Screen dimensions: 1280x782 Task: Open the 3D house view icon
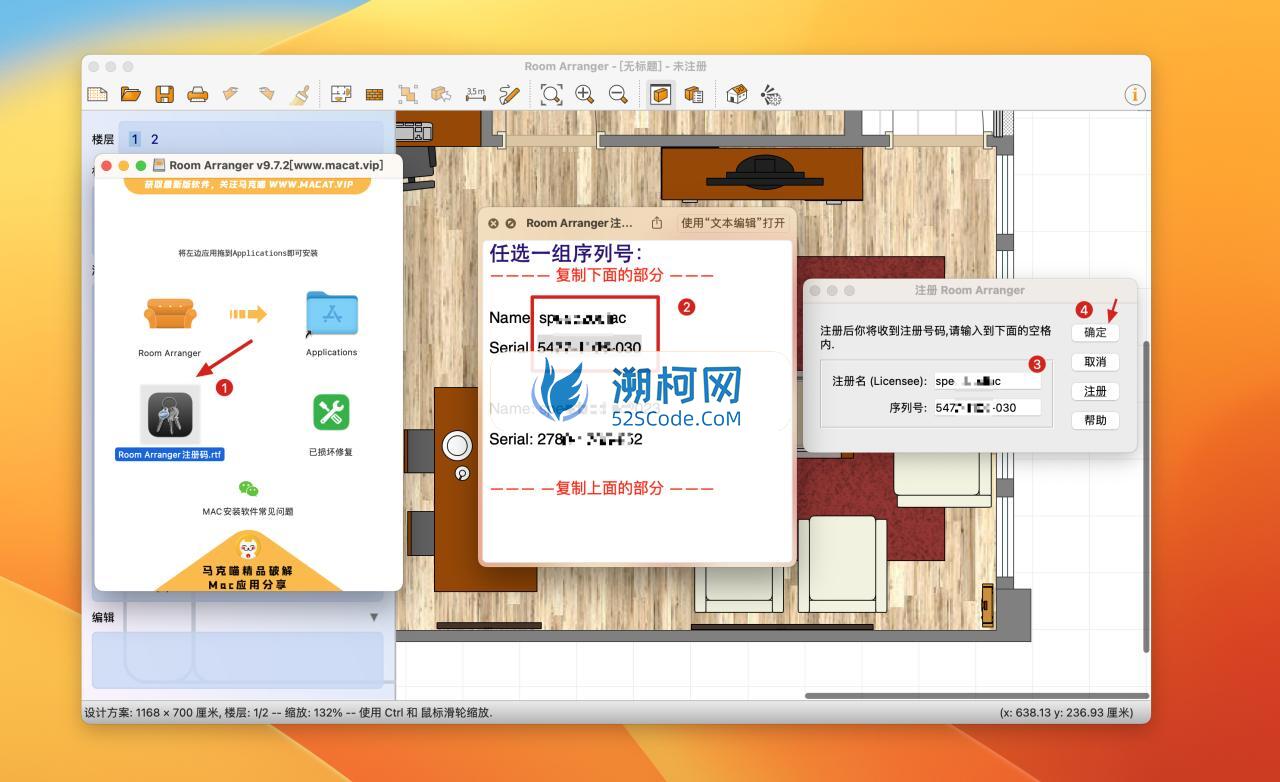pos(736,94)
